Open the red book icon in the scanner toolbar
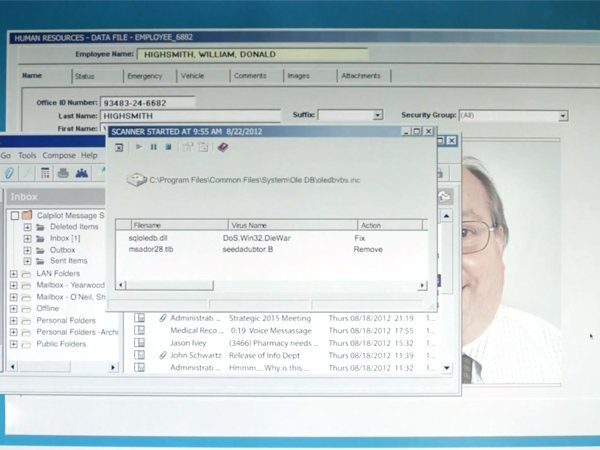This screenshot has width=600, height=450. coord(223,147)
